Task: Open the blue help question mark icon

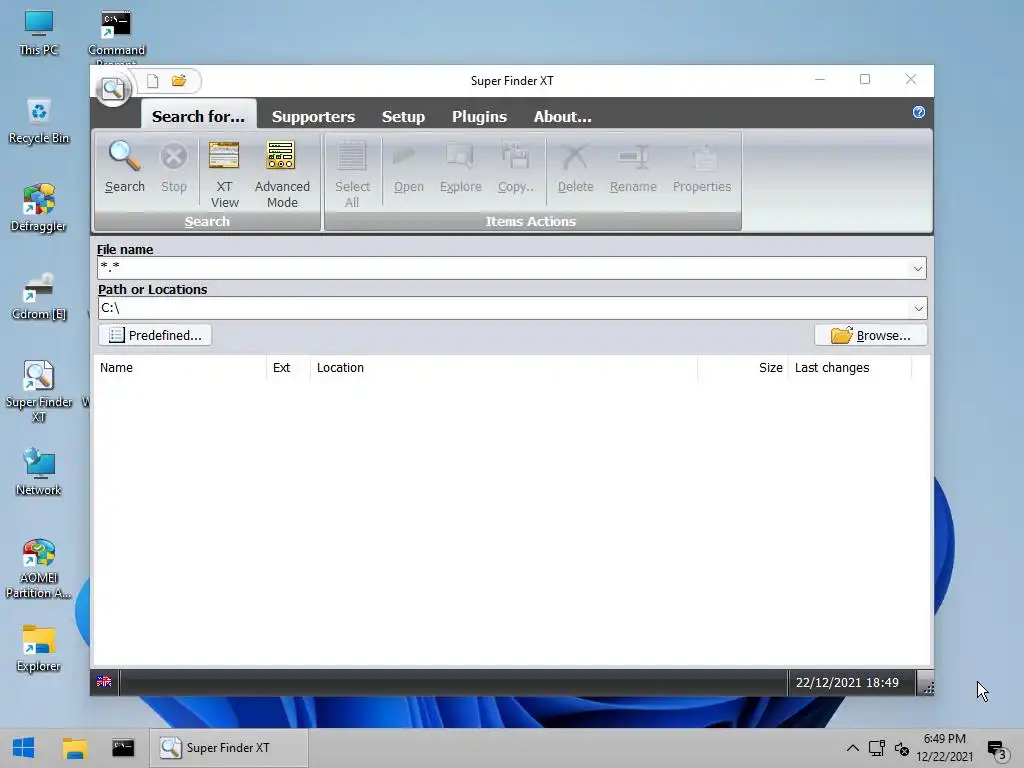Action: coord(918,112)
